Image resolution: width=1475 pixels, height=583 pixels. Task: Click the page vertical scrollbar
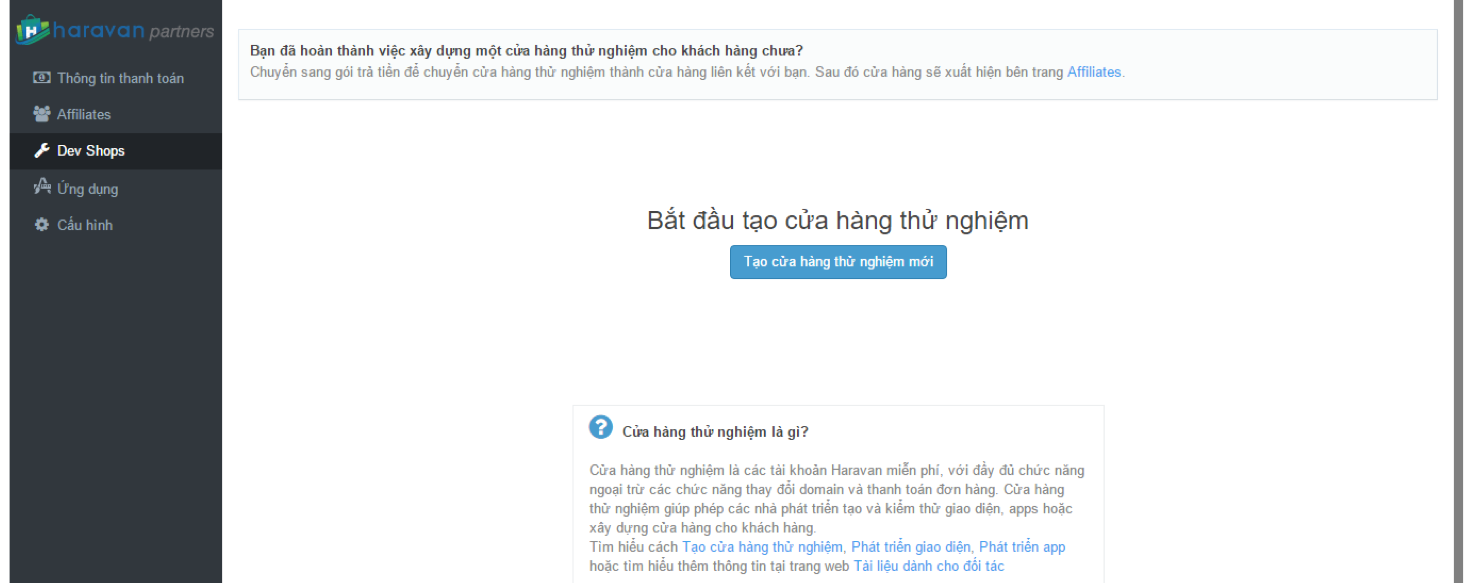1461,291
